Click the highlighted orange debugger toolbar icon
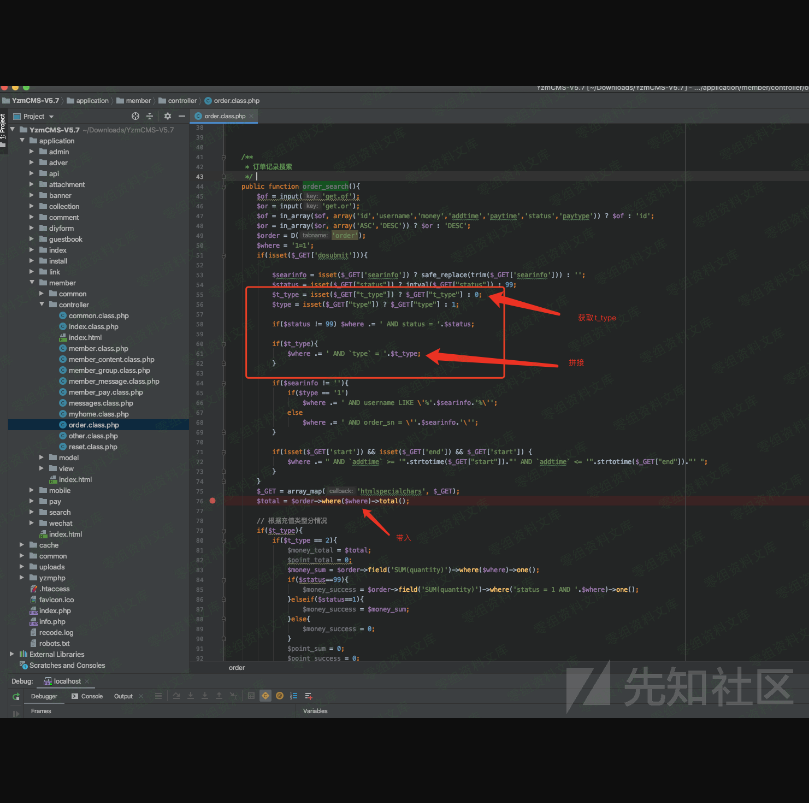The width and height of the screenshot is (809, 803). pos(265,696)
